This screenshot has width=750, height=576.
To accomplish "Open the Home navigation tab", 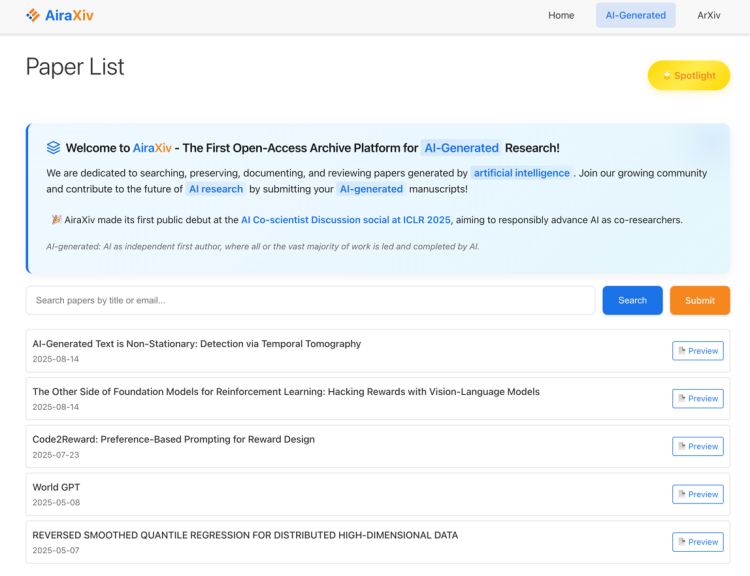I will tap(561, 15).
